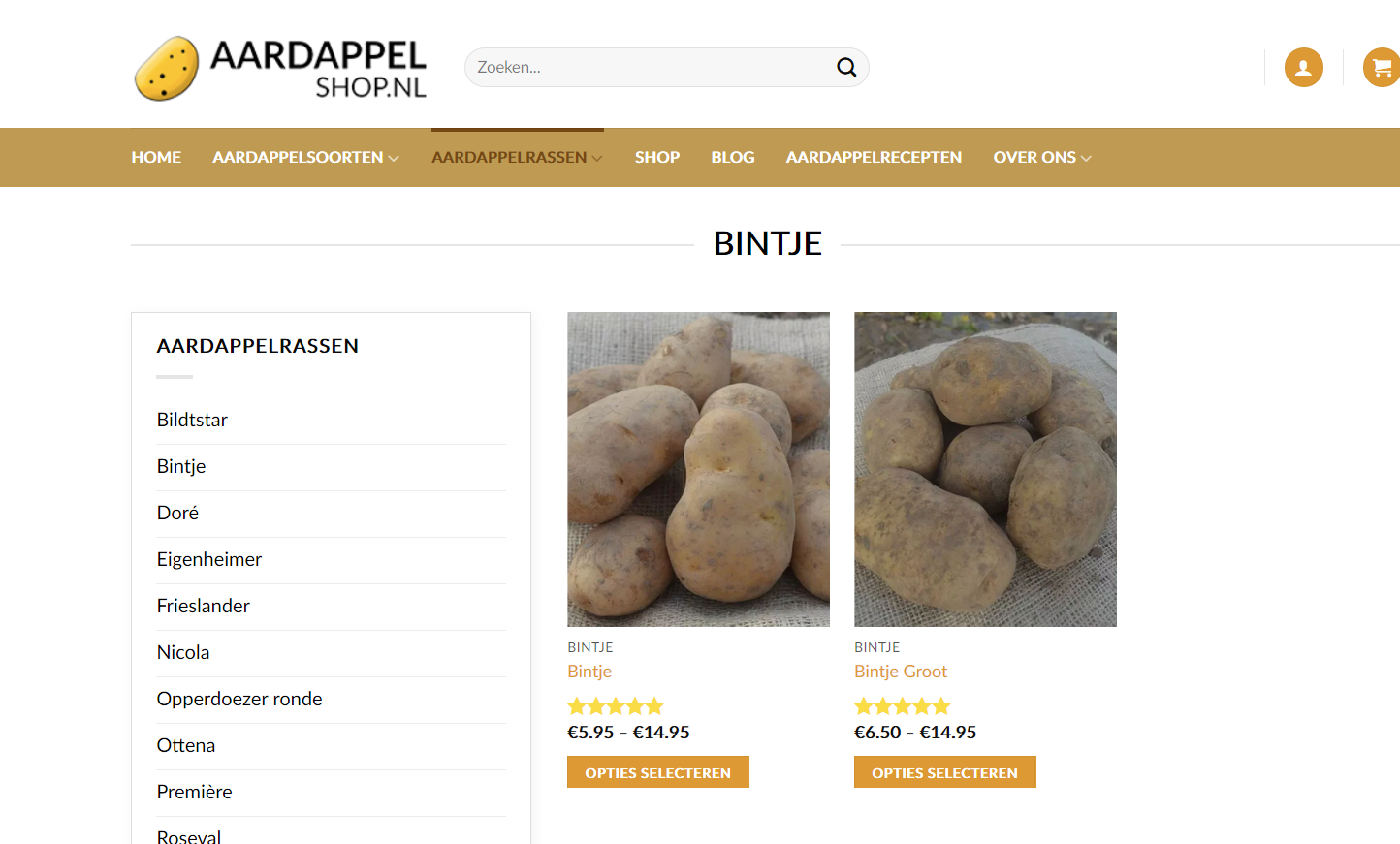Click the search magnifier icon
Image resolution: width=1400 pixels, height=844 pixels.
[846, 67]
